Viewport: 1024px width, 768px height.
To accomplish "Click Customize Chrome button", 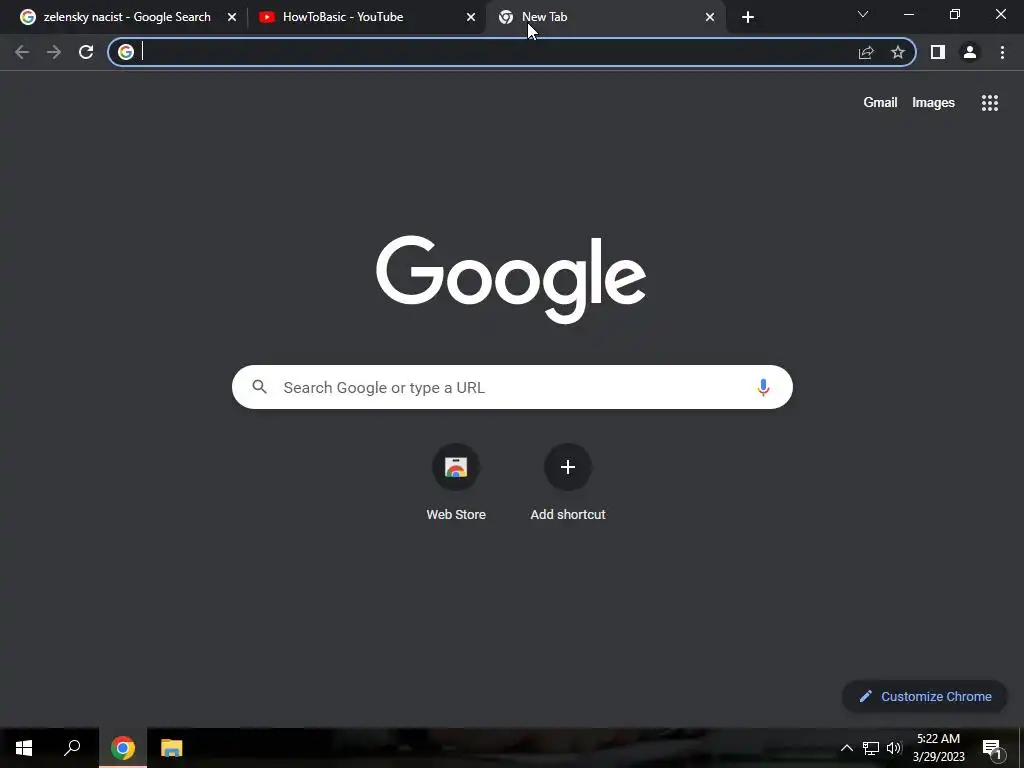I will click(x=925, y=696).
